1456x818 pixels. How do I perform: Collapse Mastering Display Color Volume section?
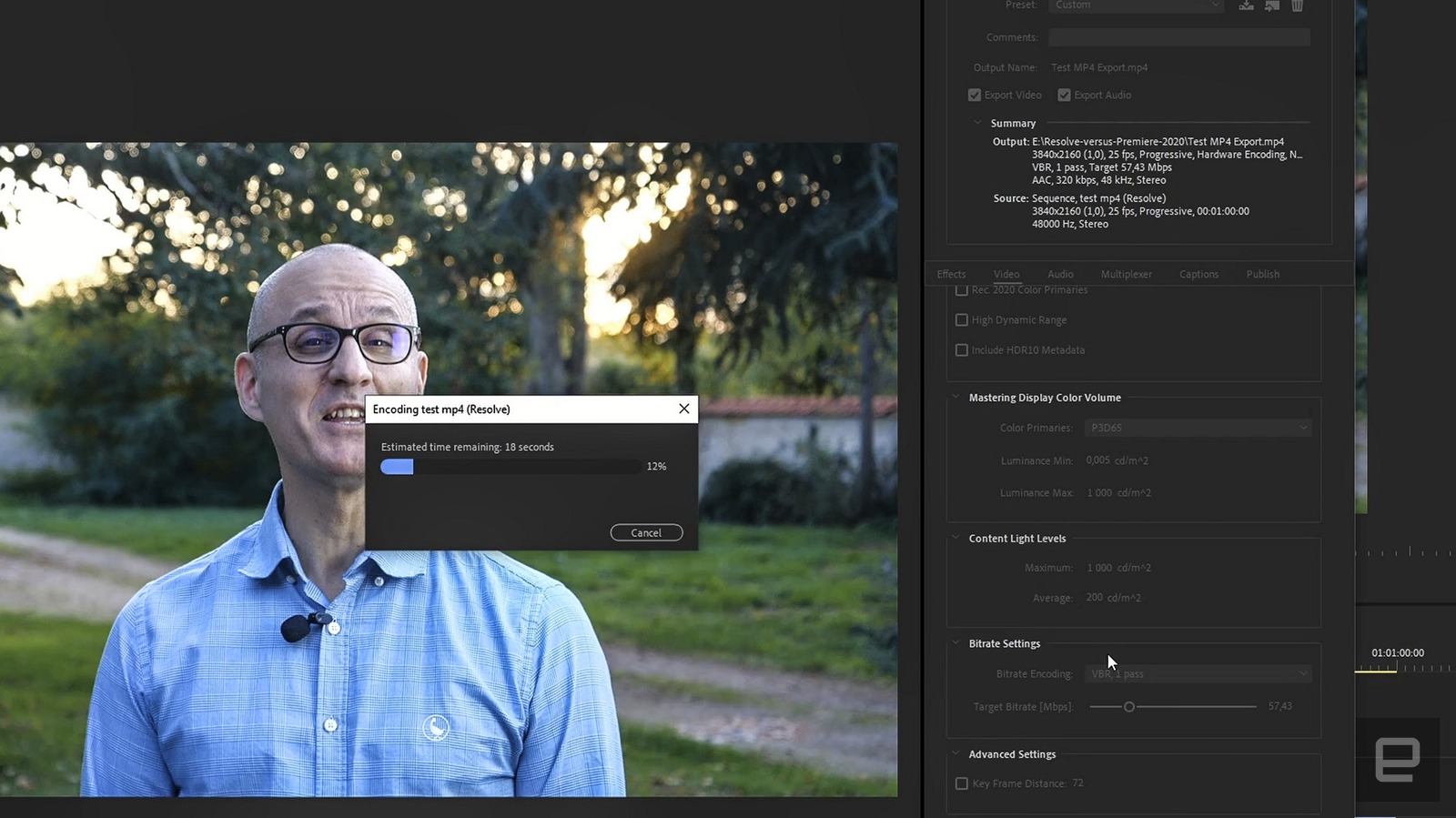(955, 398)
